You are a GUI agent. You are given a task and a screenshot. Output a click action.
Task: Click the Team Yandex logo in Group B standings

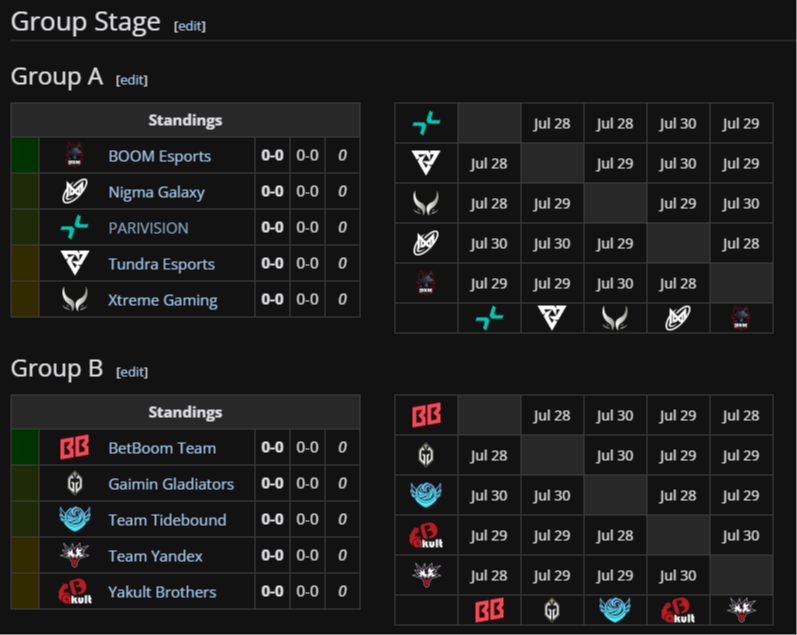click(75, 556)
